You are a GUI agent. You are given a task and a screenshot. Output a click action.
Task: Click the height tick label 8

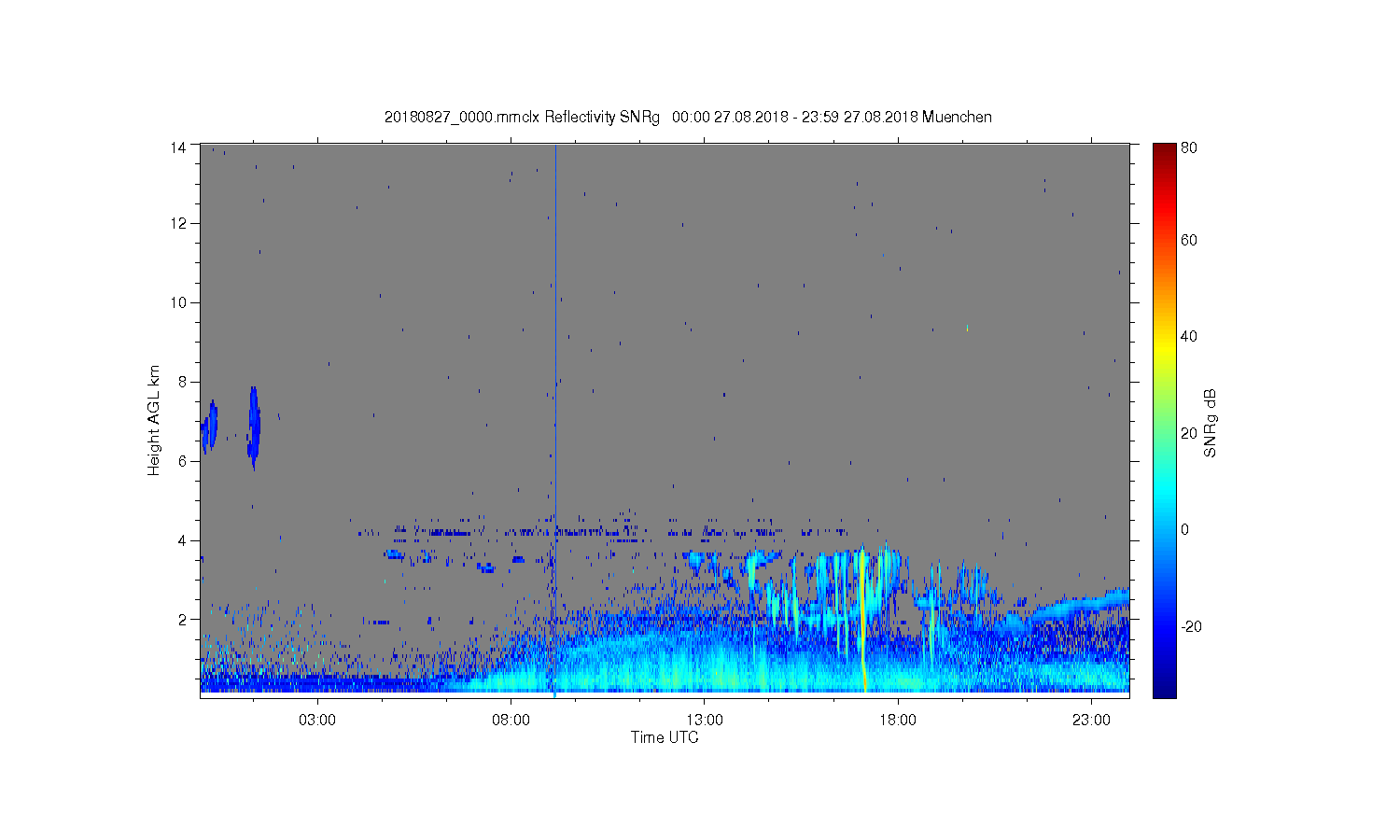coord(182,382)
